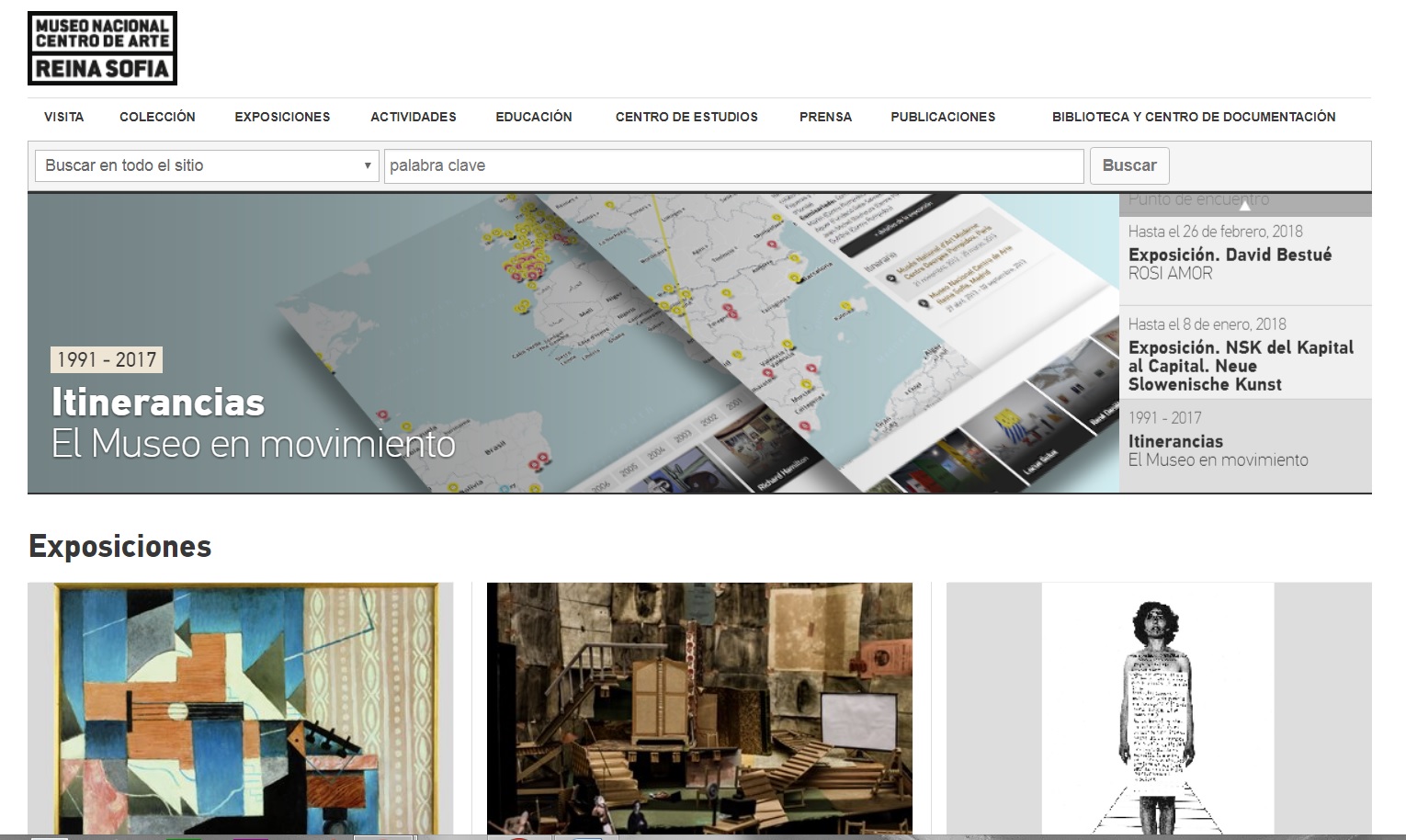Image resolution: width=1406 pixels, height=840 pixels.
Task: Open Biblioteca y Centro de Documentación
Action: coord(1194,117)
